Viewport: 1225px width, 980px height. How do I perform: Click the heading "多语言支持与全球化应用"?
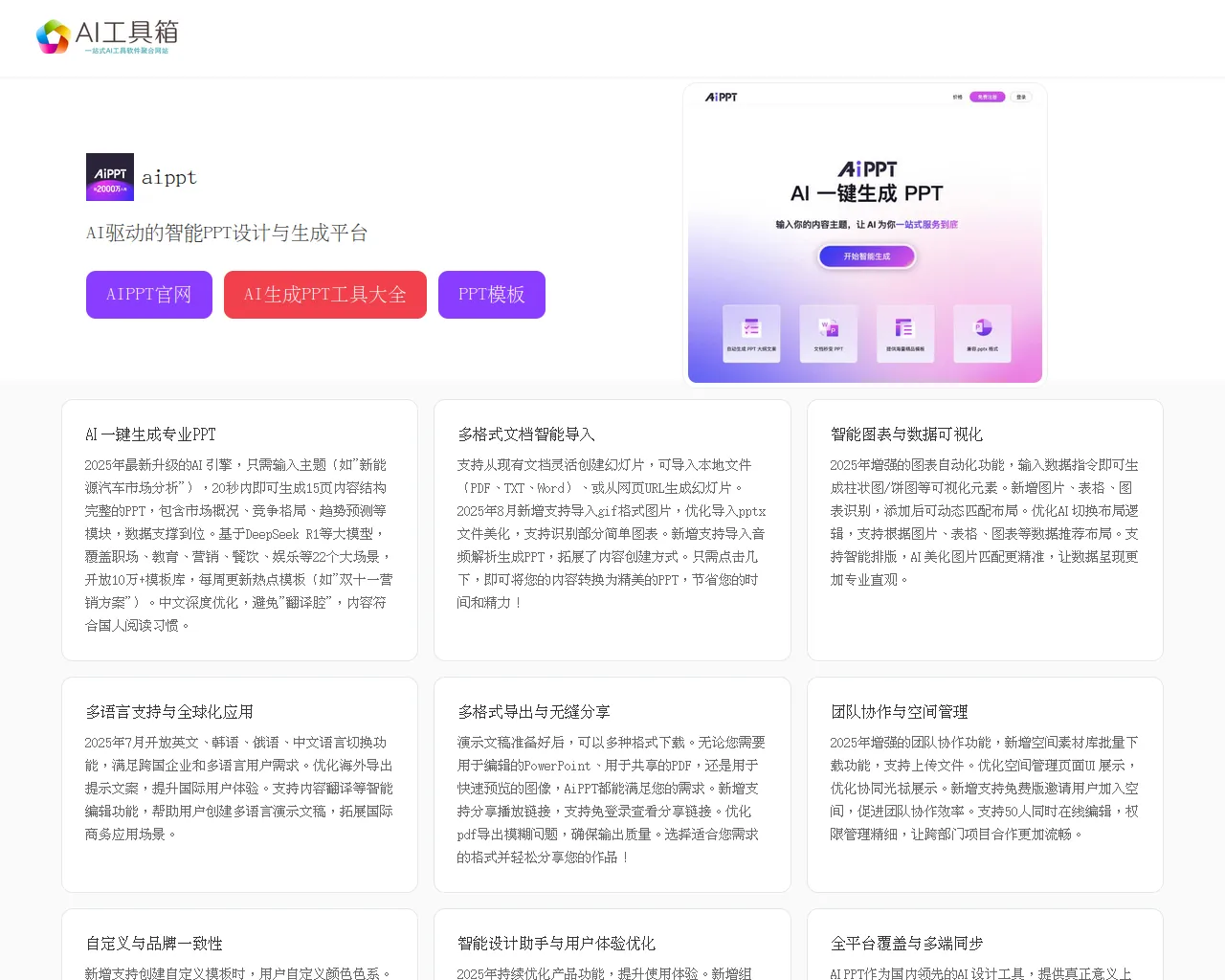point(169,712)
